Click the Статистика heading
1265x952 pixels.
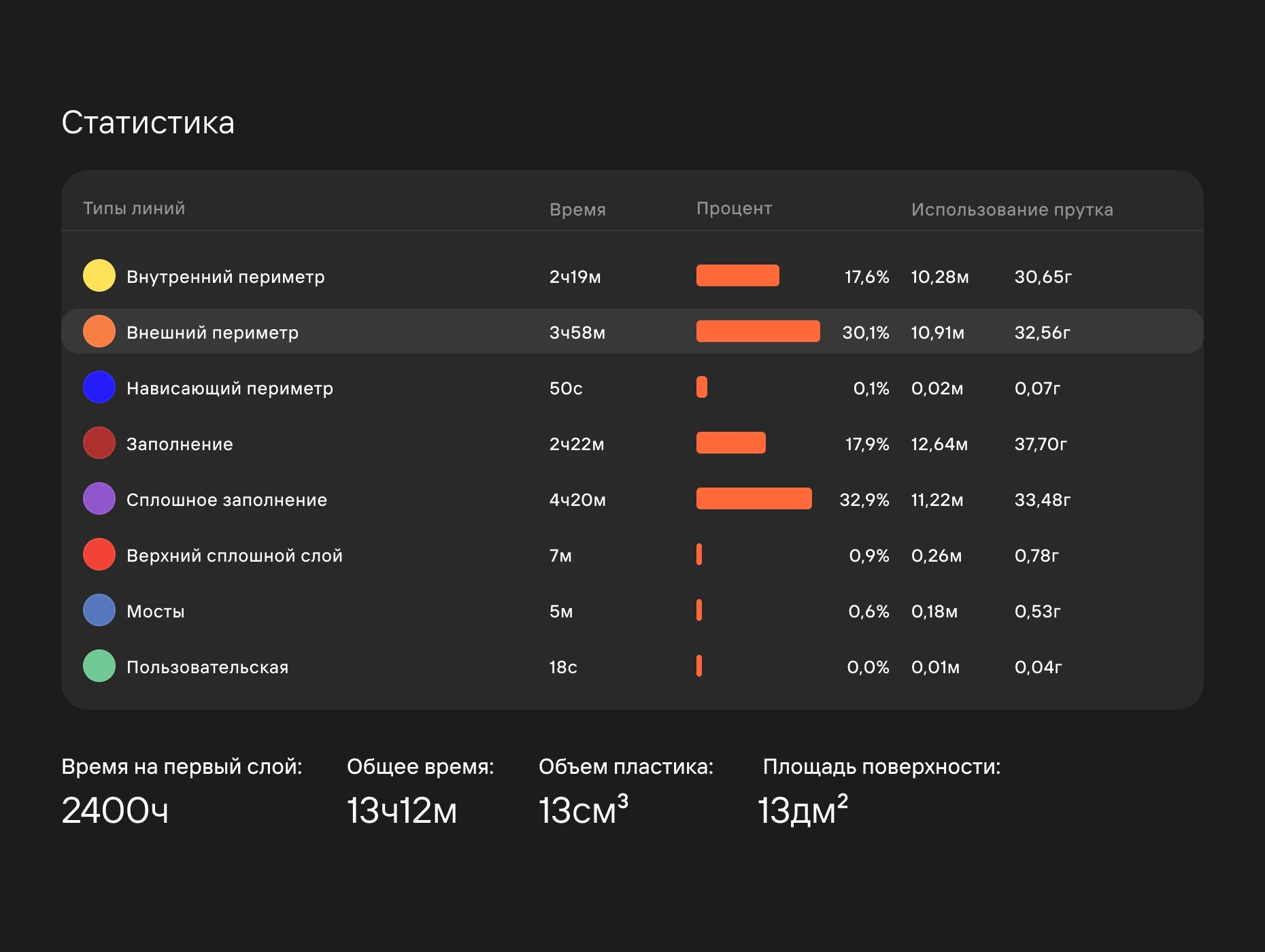click(x=148, y=123)
